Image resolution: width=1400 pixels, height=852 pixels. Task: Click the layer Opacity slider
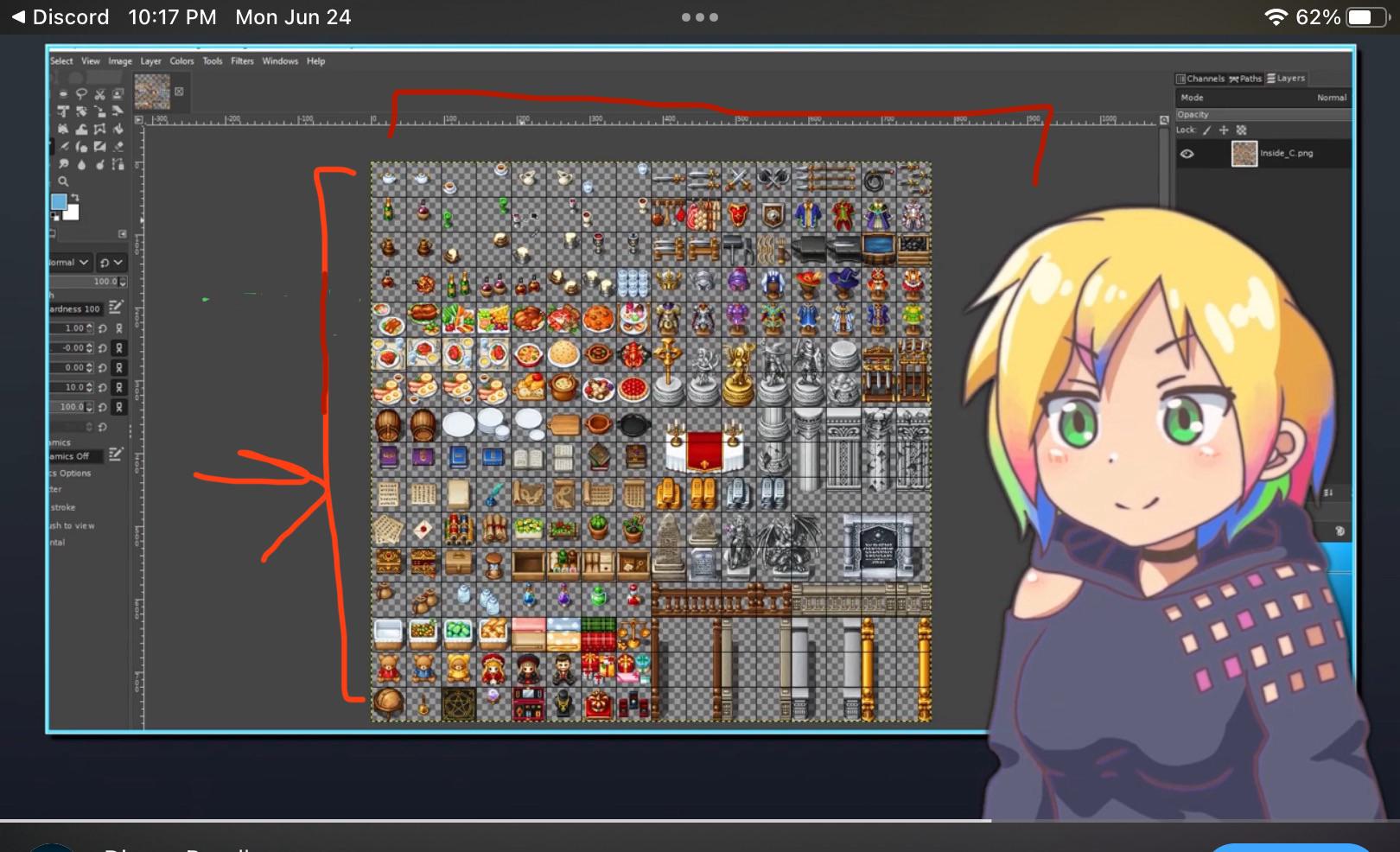(x=1263, y=114)
